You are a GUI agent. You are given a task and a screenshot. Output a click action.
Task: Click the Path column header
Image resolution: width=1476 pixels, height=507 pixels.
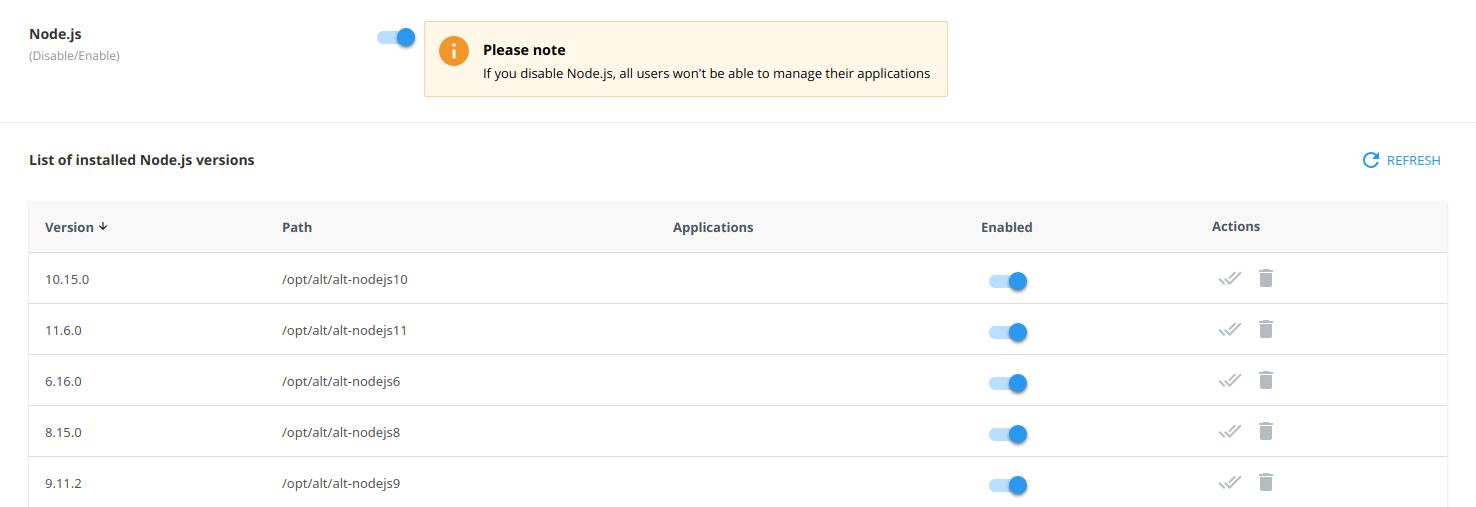coord(297,227)
